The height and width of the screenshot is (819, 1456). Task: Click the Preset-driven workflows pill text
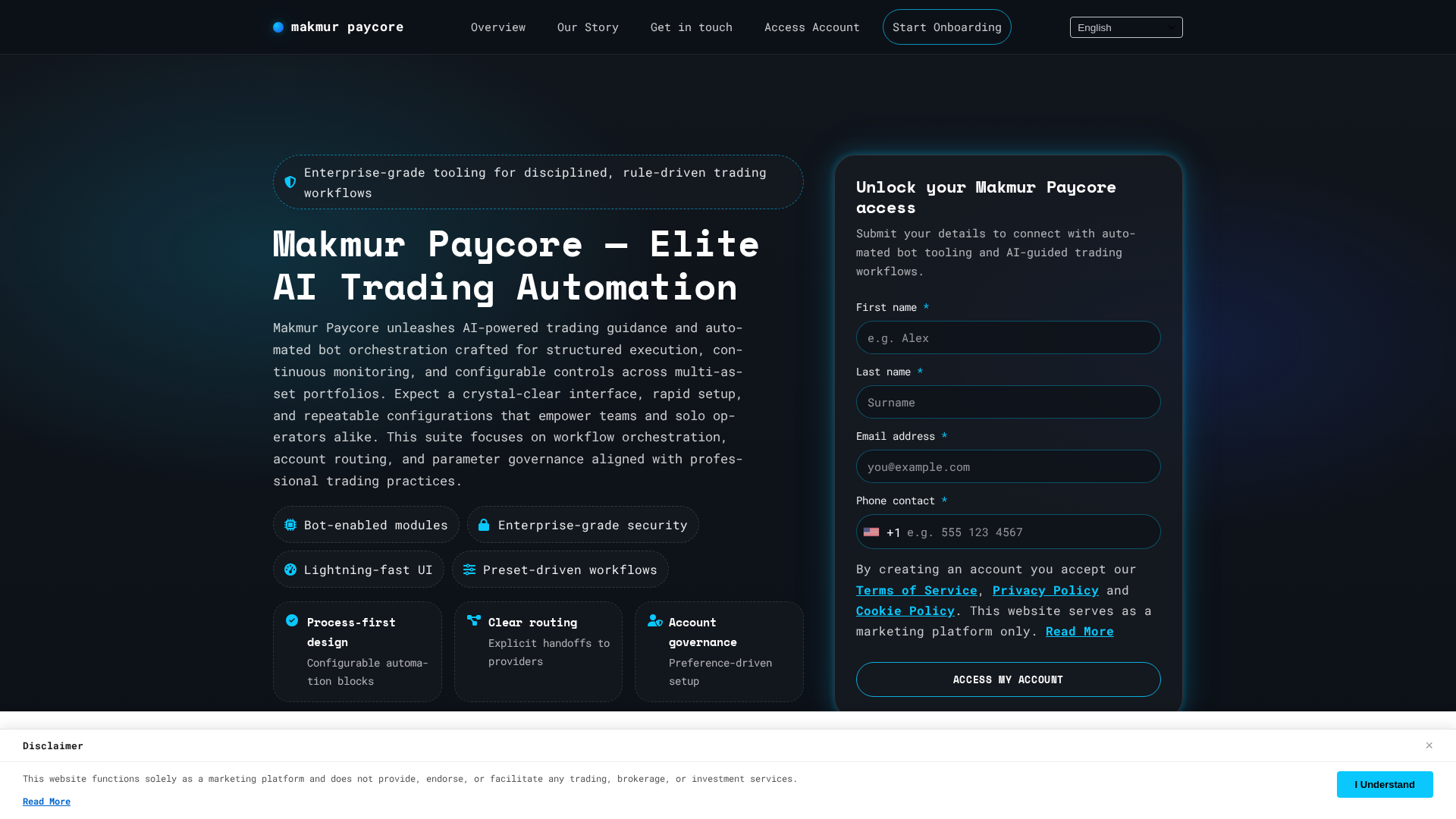(x=570, y=570)
